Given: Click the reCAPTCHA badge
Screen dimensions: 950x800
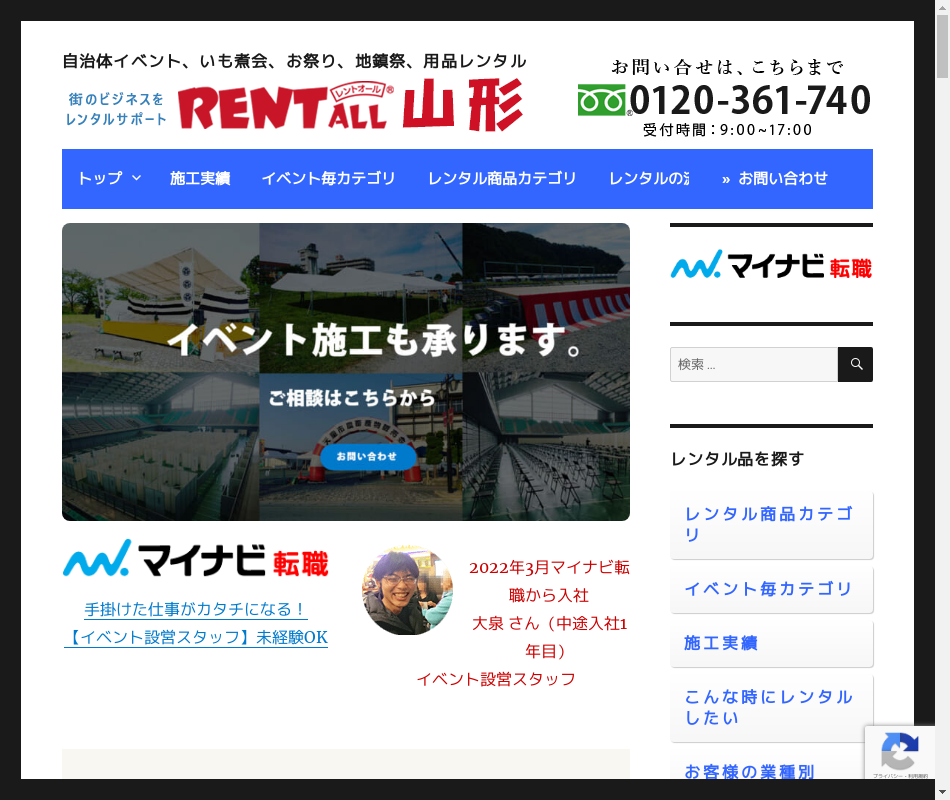Looking at the screenshot, I should (899, 752).
